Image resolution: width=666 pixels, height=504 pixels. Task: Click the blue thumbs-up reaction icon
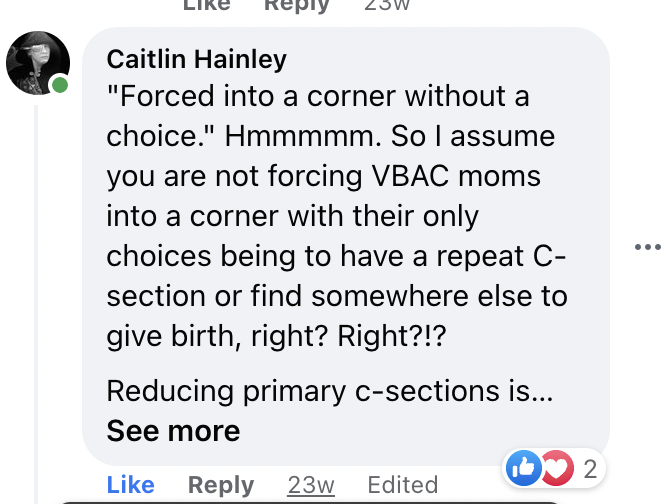tap(523, 468)
